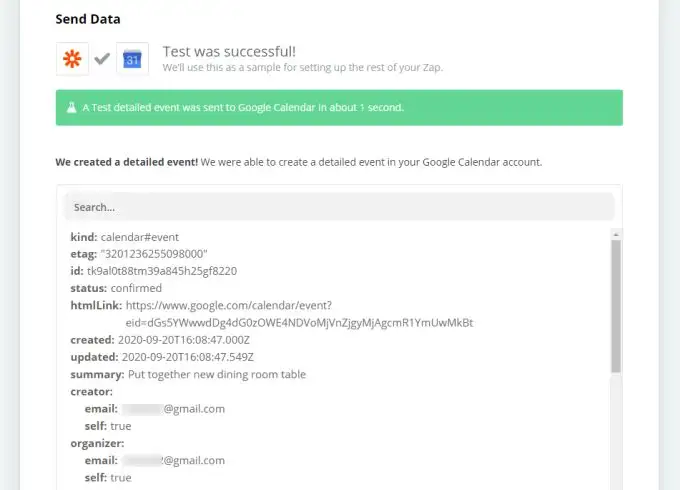
Task: Click the green test-sent success banner
Action: point(339,108)
